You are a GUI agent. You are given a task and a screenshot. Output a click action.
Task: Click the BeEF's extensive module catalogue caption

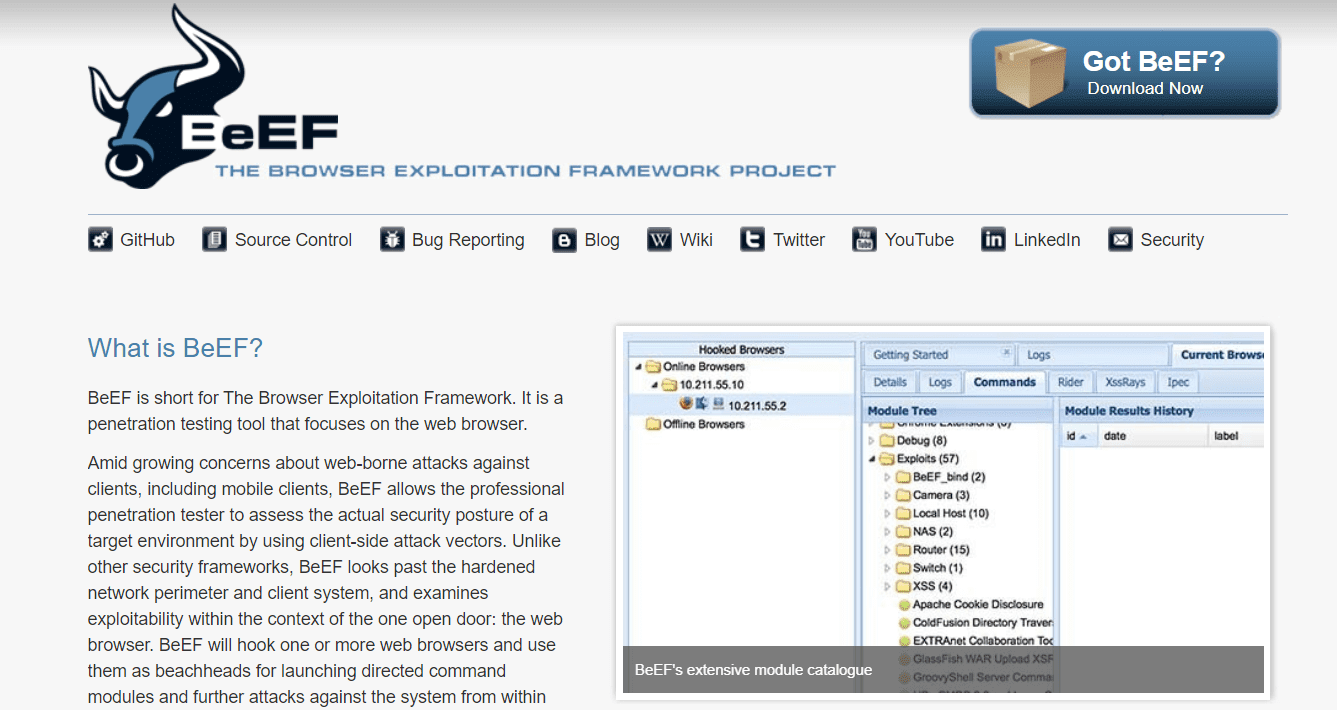(x=753, y=670)
